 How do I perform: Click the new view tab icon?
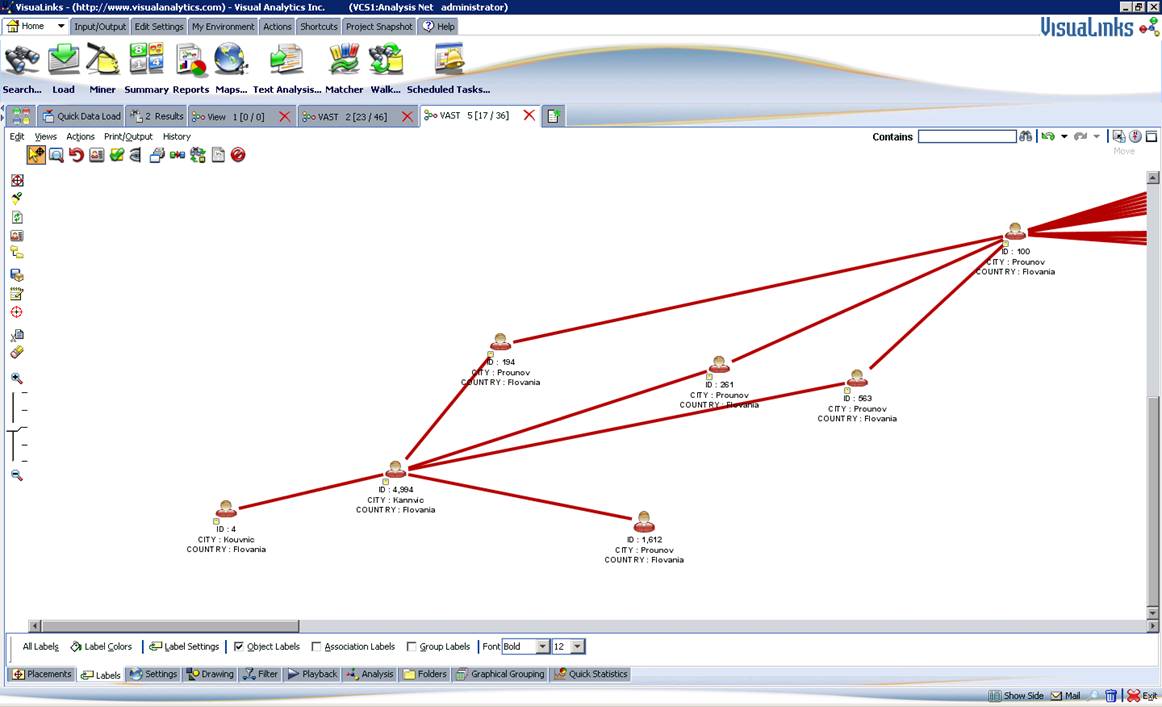coord(553,116)
